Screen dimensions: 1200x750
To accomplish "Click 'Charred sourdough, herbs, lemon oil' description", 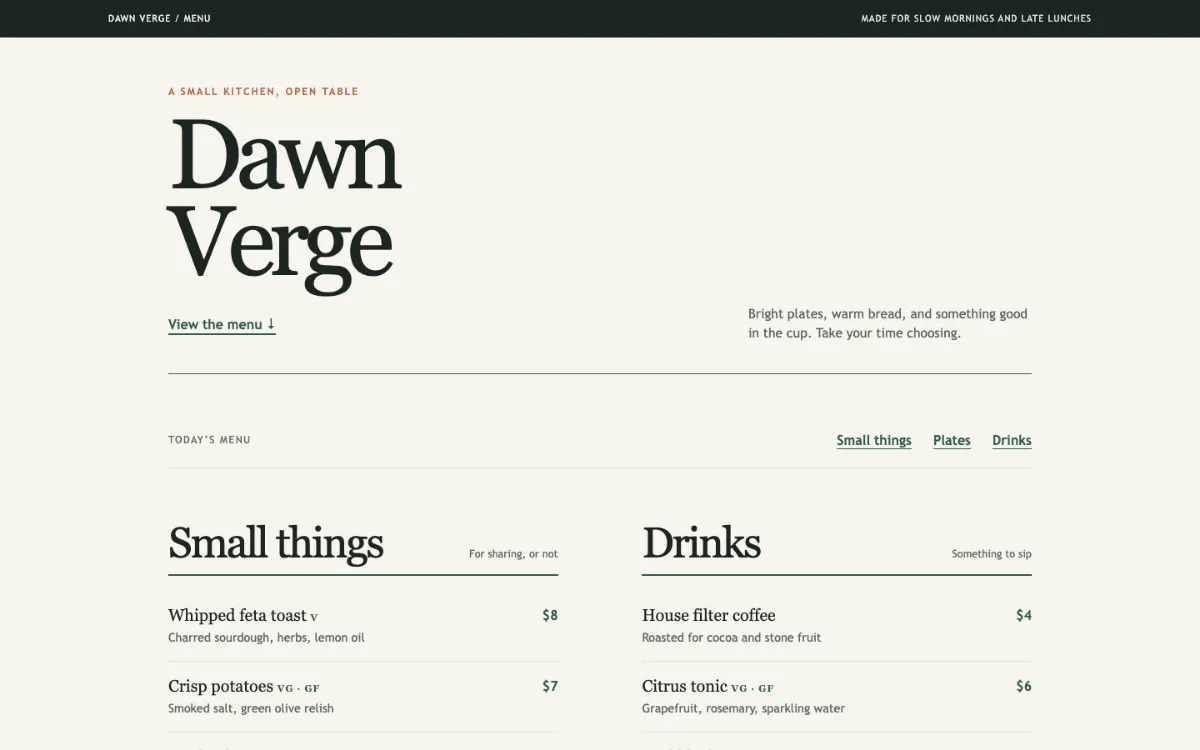I will click(x=266, y=637).
